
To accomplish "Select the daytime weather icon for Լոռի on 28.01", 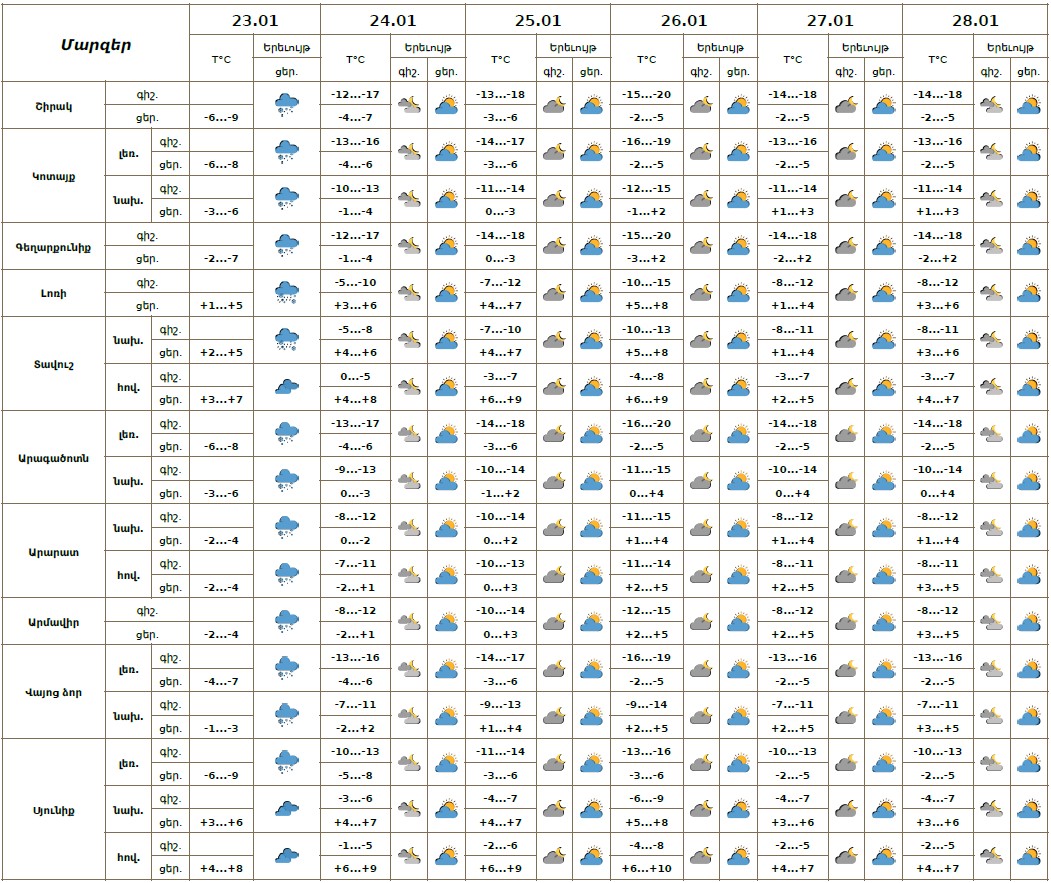I will click(x=1028, y=292).
